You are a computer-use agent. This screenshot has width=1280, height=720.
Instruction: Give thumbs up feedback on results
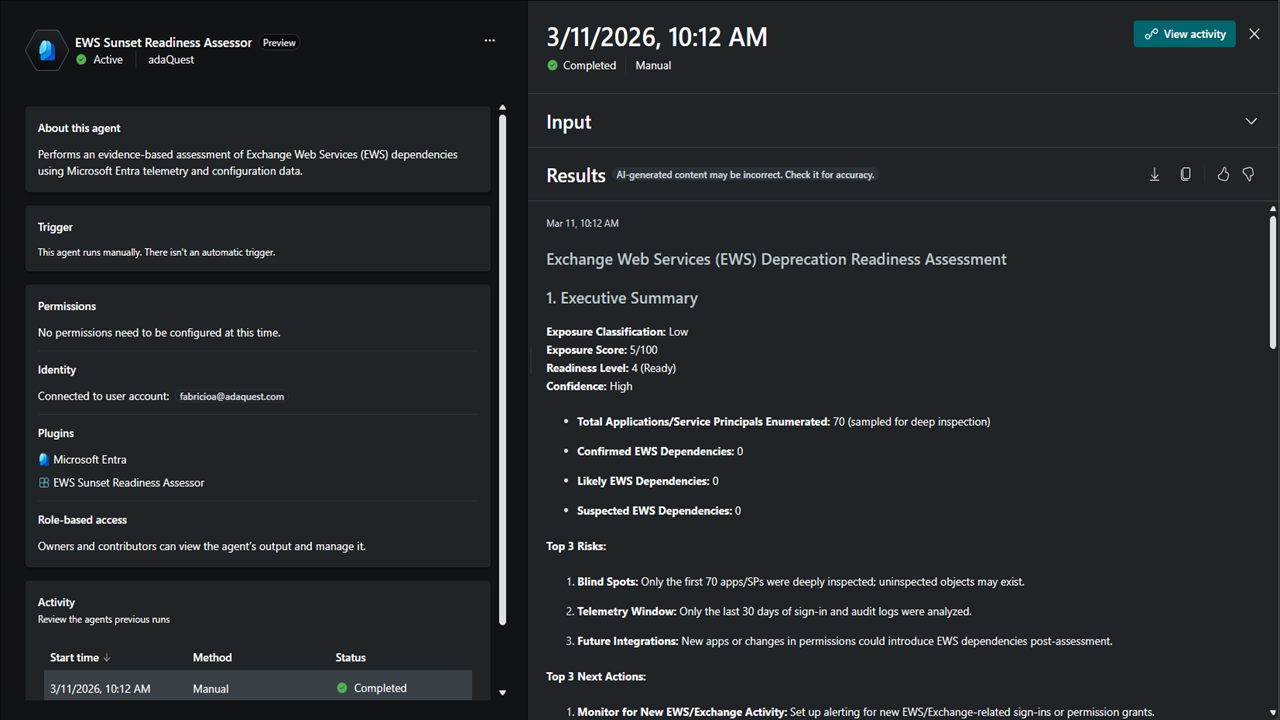coord(1223,174)
